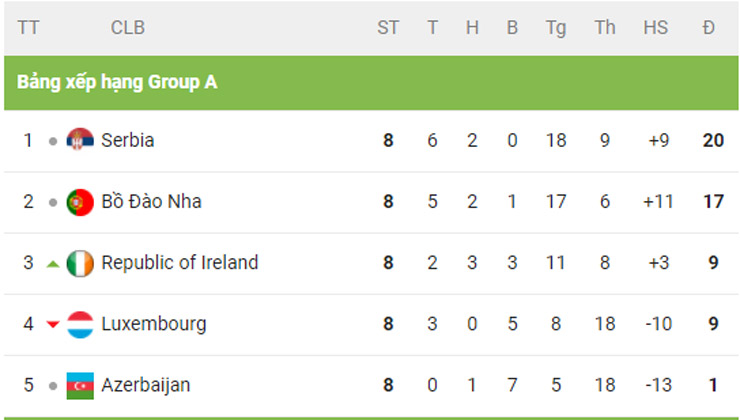The width and height of the screenshot is (740, 420).
Task: Click the Bảng xếp hạng Group A header
Action: click(x=117, y=82)
